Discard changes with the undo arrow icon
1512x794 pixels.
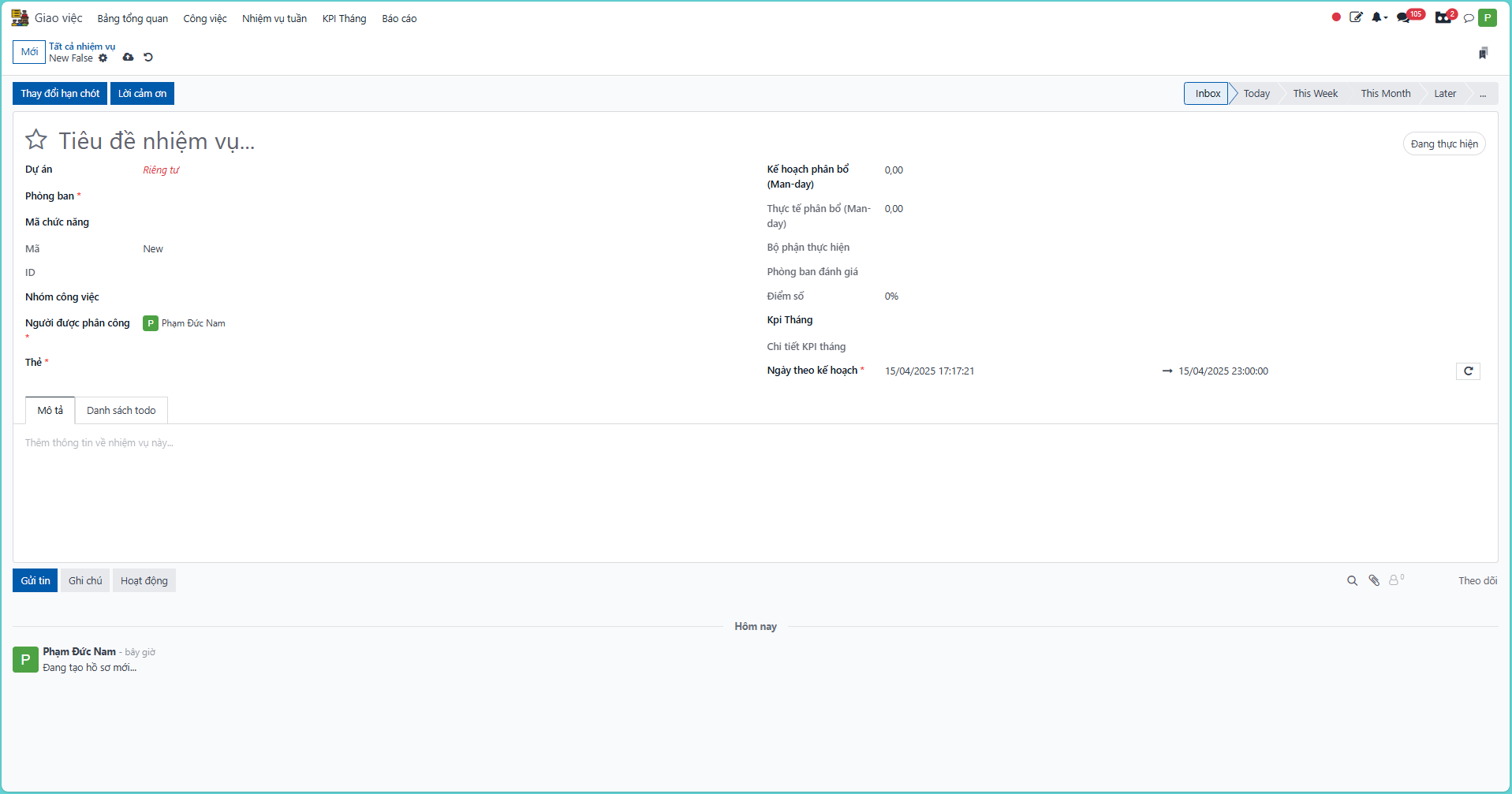point(148,58)
